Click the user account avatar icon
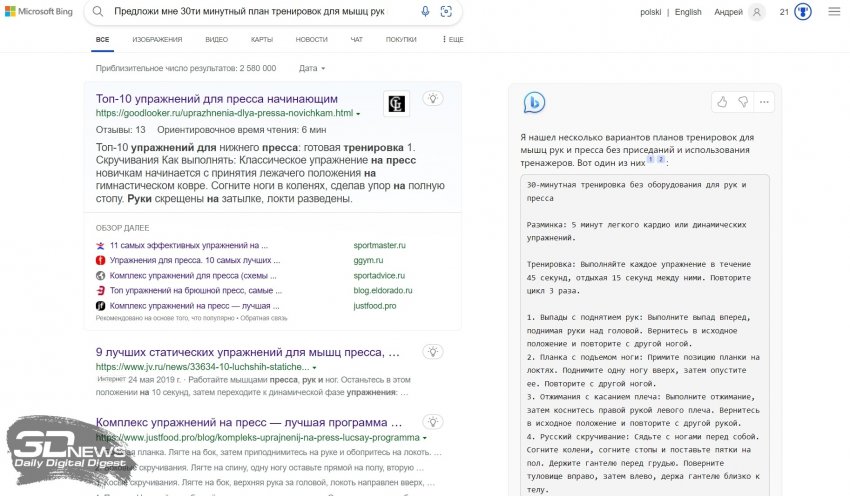This screenshot has width=850, height=496. [x=756, y=12]
